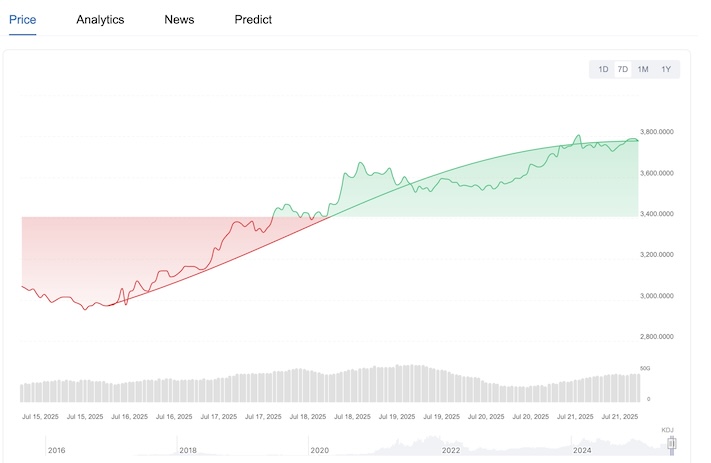Screen dimensions: 711x463
Task: Choose the 7D time range
Action: [x=623, y=69]
